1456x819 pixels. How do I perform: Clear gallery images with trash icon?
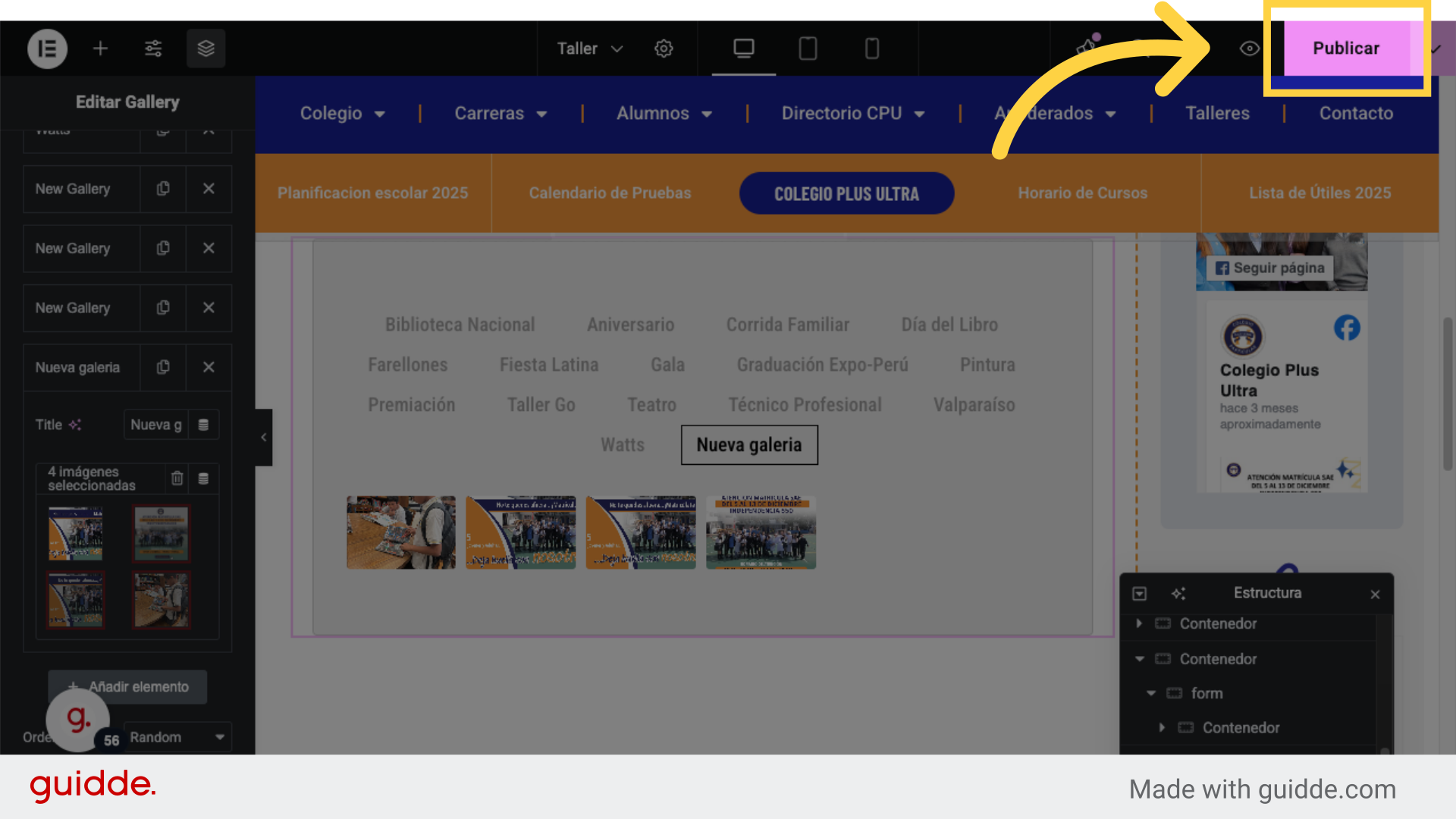tap(177, 479)
